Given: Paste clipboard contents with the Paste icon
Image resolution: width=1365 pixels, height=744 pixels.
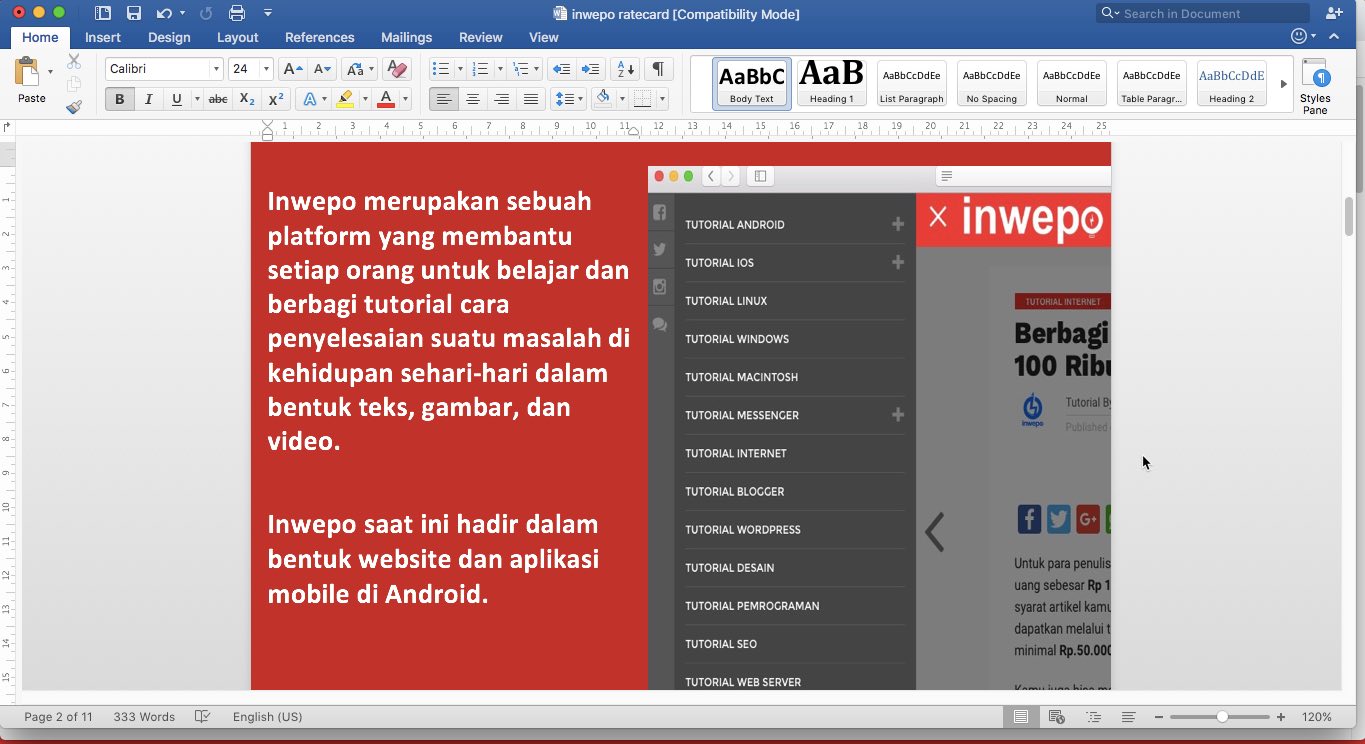Looking at the screenshot, I should pyautogui.click(x=27, y=73).
